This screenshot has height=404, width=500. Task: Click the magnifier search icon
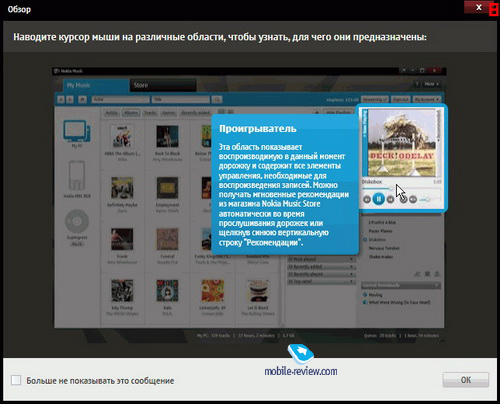click(x=217, y=99)
